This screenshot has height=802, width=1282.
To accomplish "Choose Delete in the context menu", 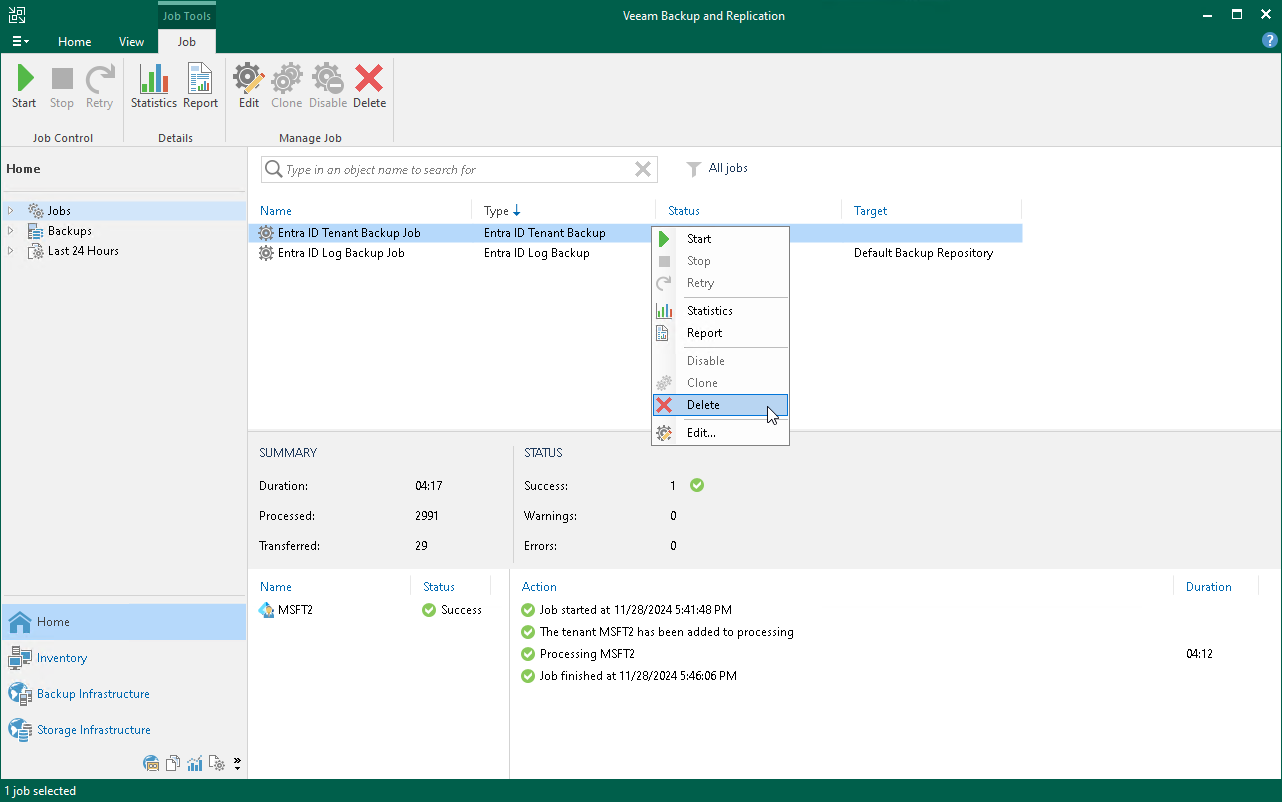I will (720, 405).
